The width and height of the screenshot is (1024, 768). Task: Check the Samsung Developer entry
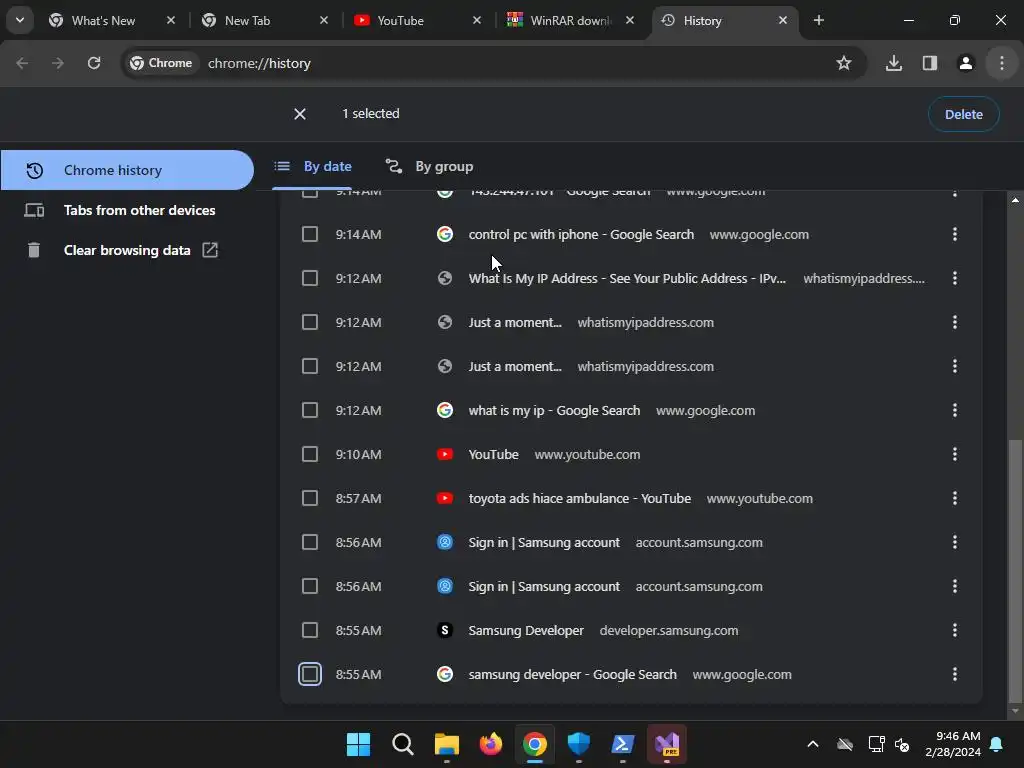click(x=310, y=630)
